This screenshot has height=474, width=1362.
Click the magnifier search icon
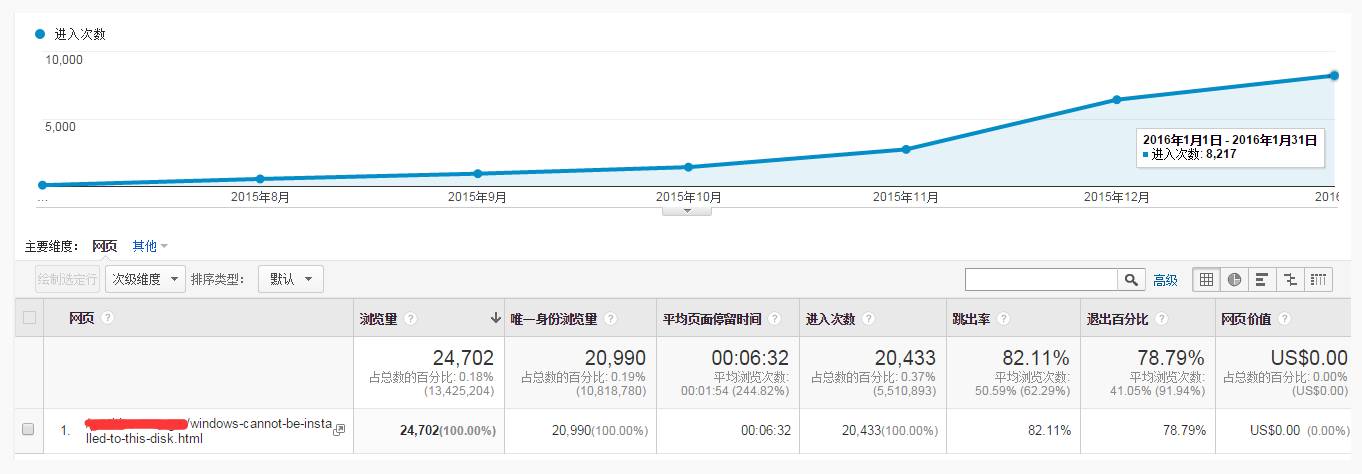click(1131, 280)
